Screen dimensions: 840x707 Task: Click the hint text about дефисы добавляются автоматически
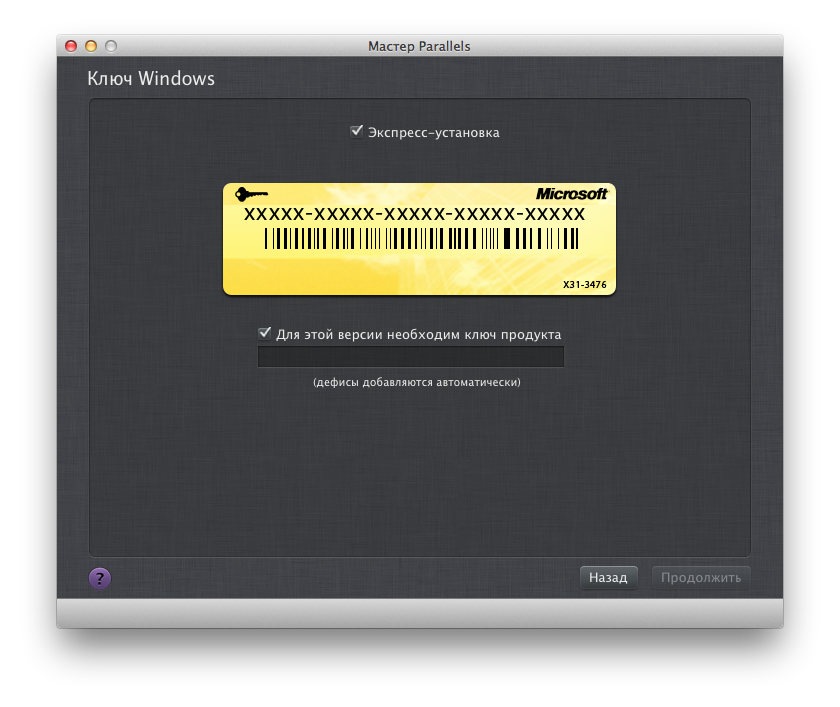coord(417,382)
